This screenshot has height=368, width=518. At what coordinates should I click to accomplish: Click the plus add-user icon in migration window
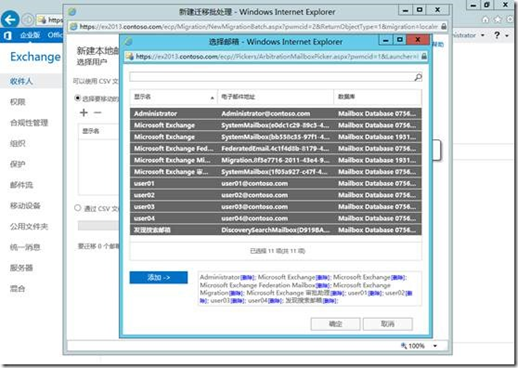pyautogui.click(x=84, y=113)
